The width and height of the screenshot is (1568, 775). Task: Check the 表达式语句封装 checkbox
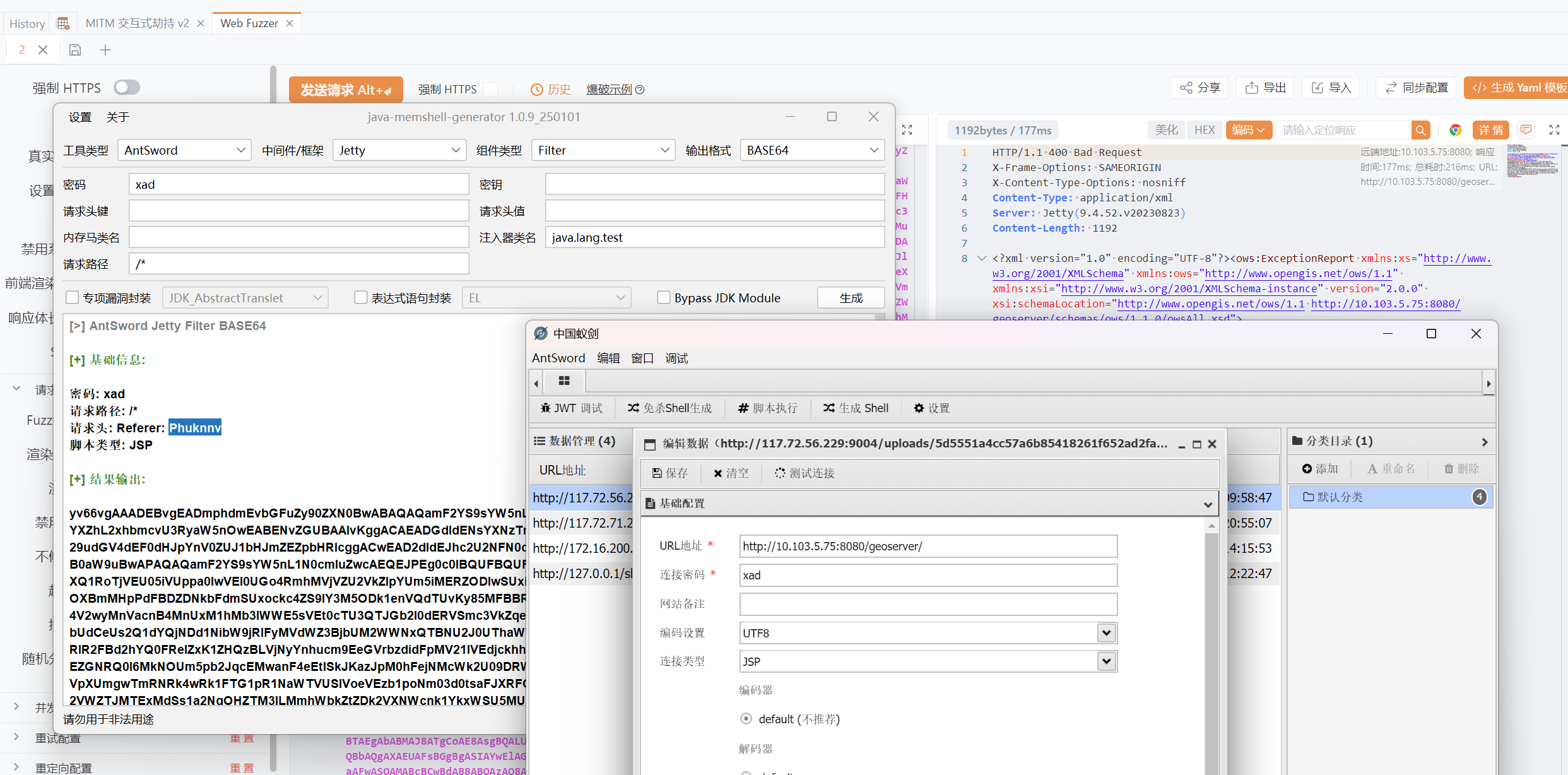click(x=361, y=297)
